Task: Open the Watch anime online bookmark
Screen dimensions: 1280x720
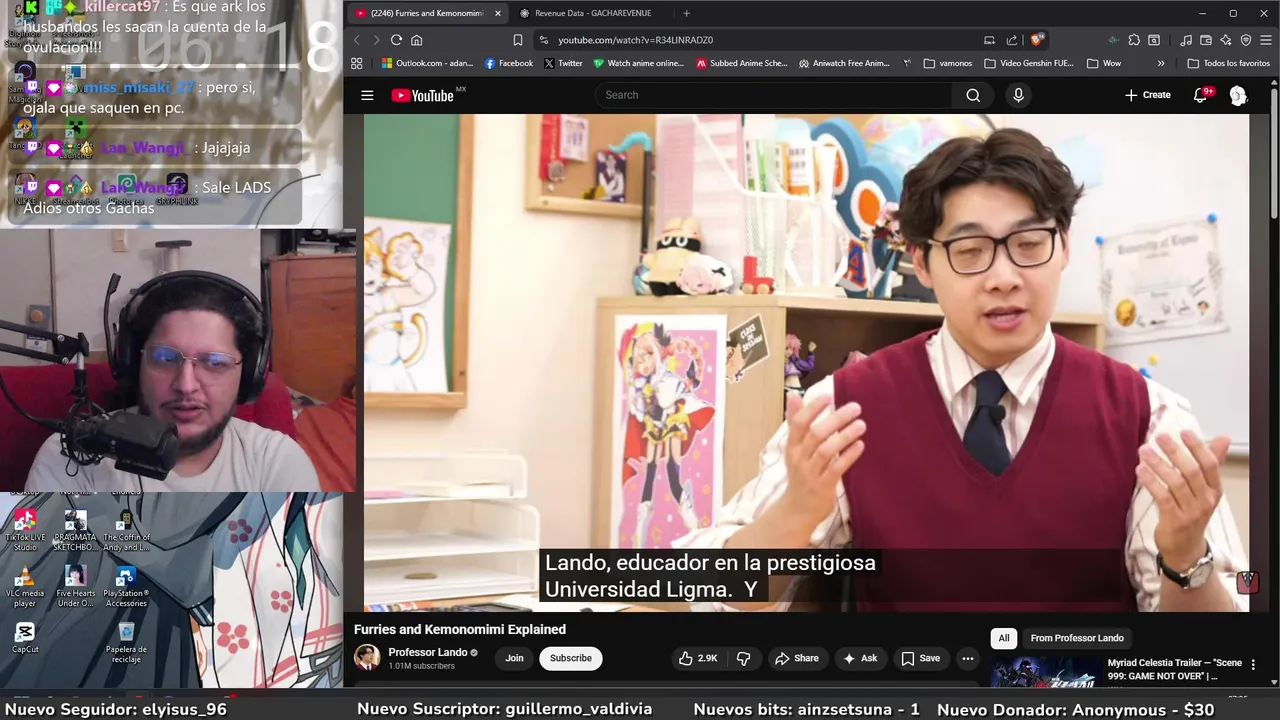Action: [639, 63]
